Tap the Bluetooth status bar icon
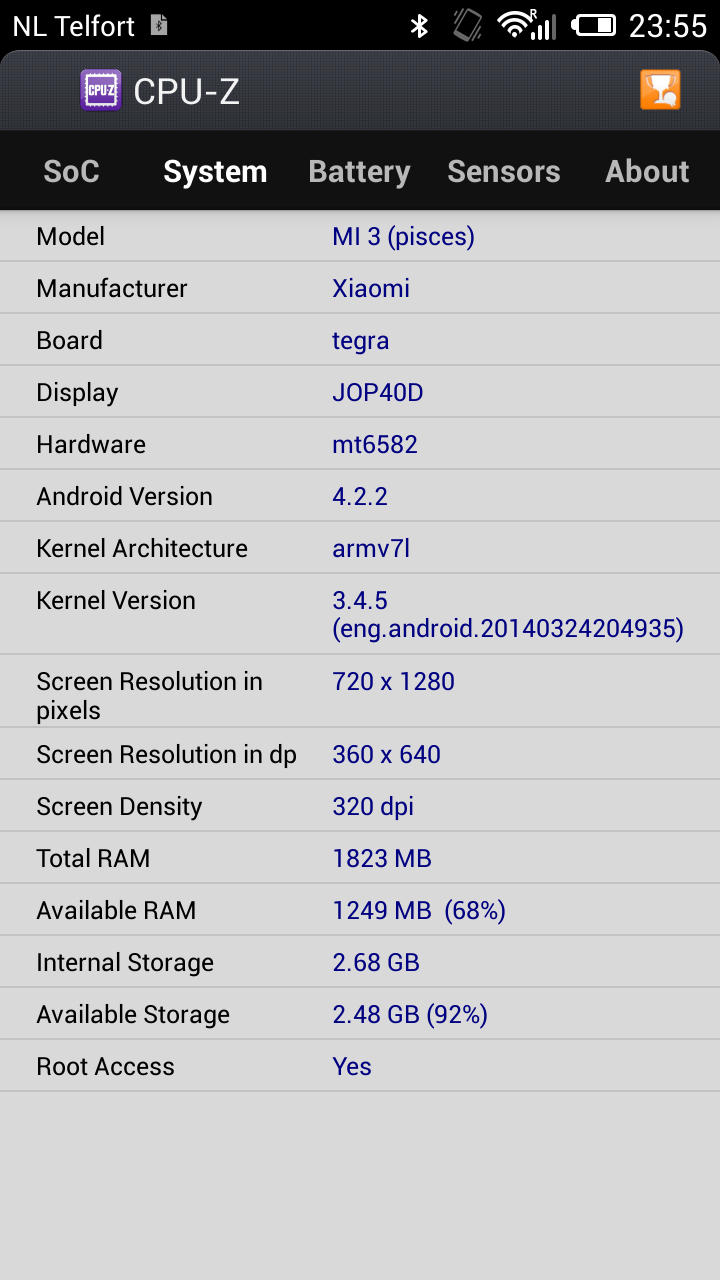Image resolution: width=720 pixels, height=1280 pixels. click(x=420, y=25)
